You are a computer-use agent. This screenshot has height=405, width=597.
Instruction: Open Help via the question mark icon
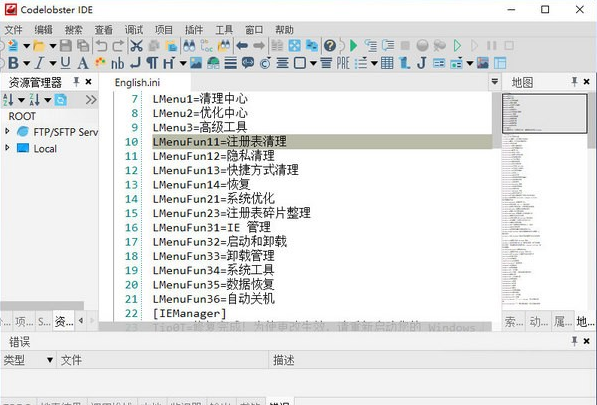point(330,46)
